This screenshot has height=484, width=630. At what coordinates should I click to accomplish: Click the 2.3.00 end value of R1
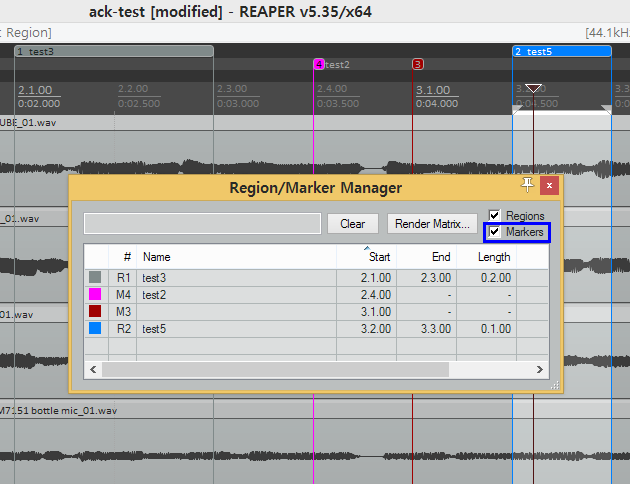[x=436, y=278]
